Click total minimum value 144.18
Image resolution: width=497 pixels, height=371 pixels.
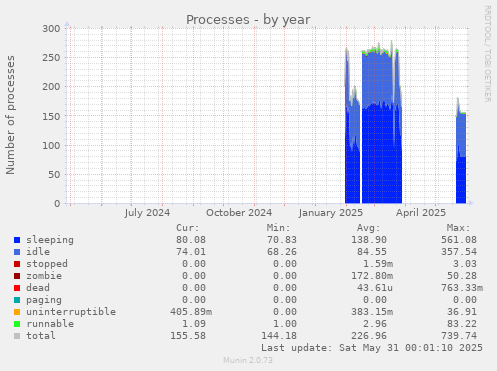click(x=279, y=336)
